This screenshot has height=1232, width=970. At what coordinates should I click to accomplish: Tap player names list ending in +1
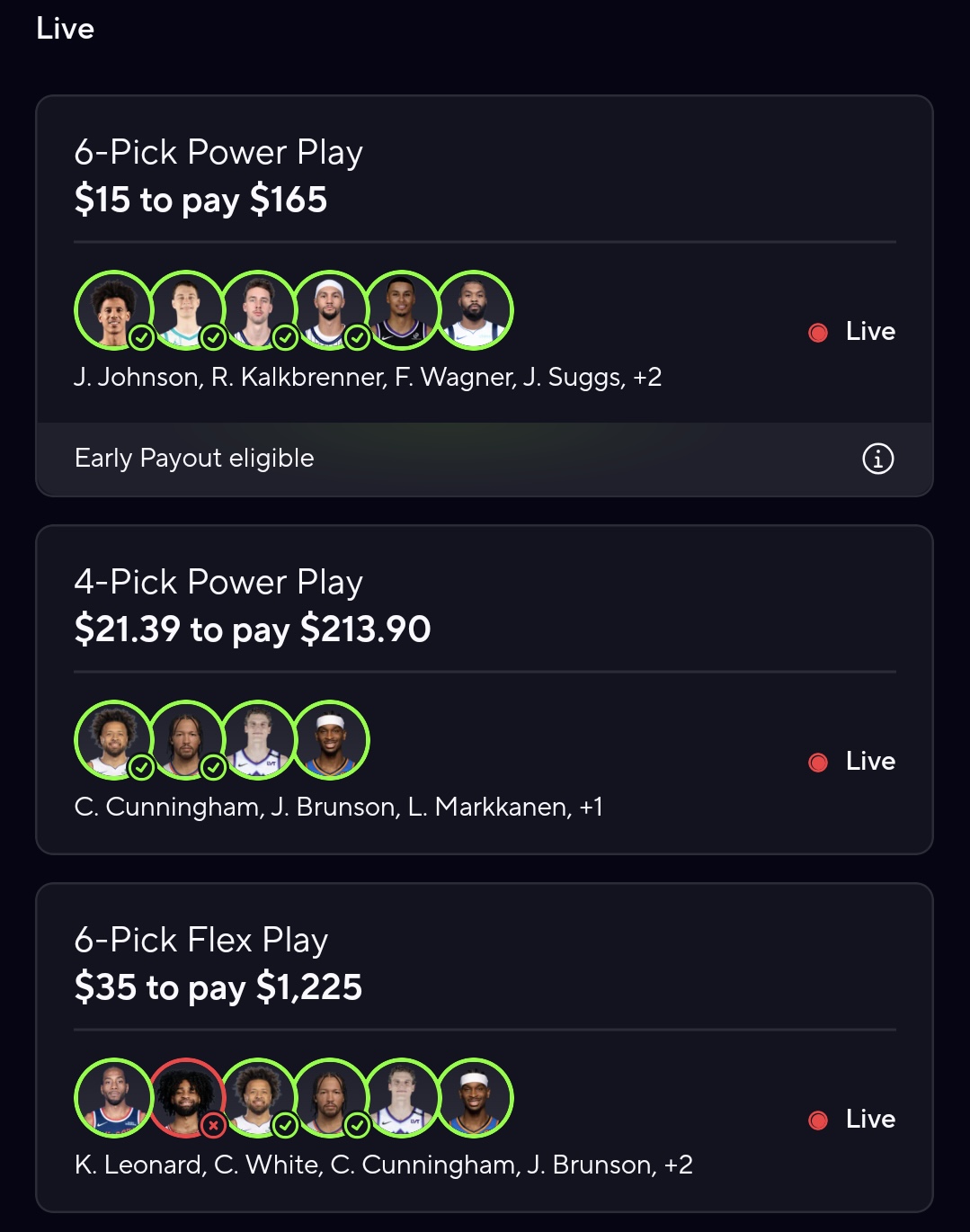click(x=338, y=807)
